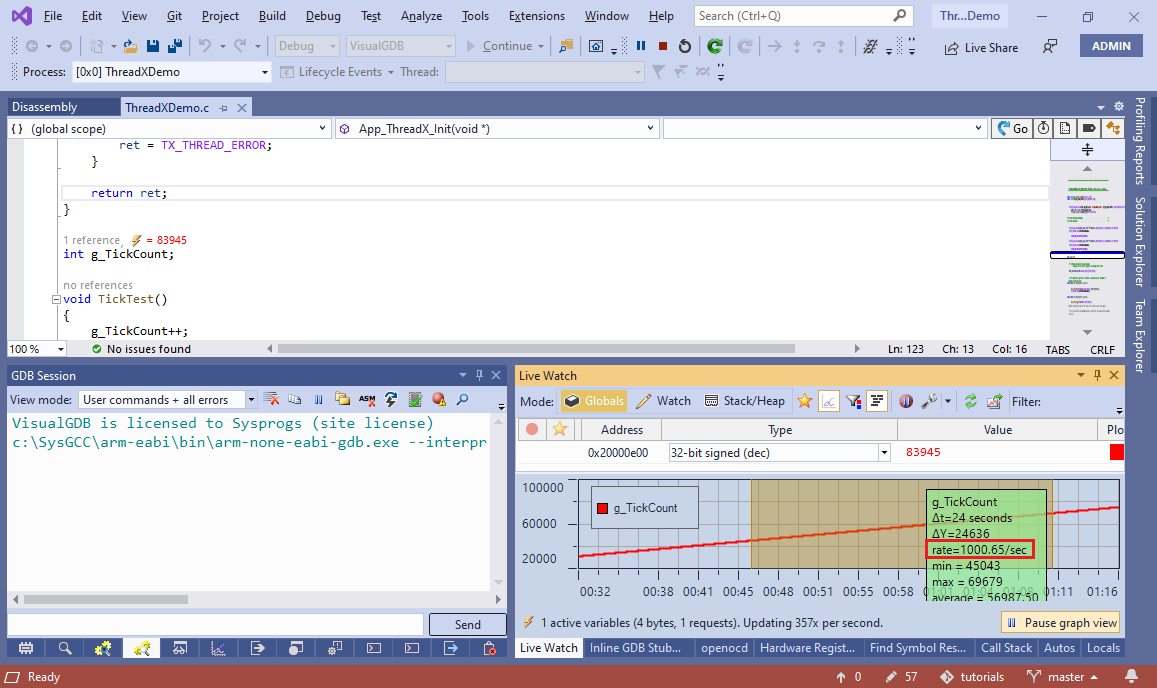
Task: Click the chip icon tab in bottom strip
Action: 26,648
